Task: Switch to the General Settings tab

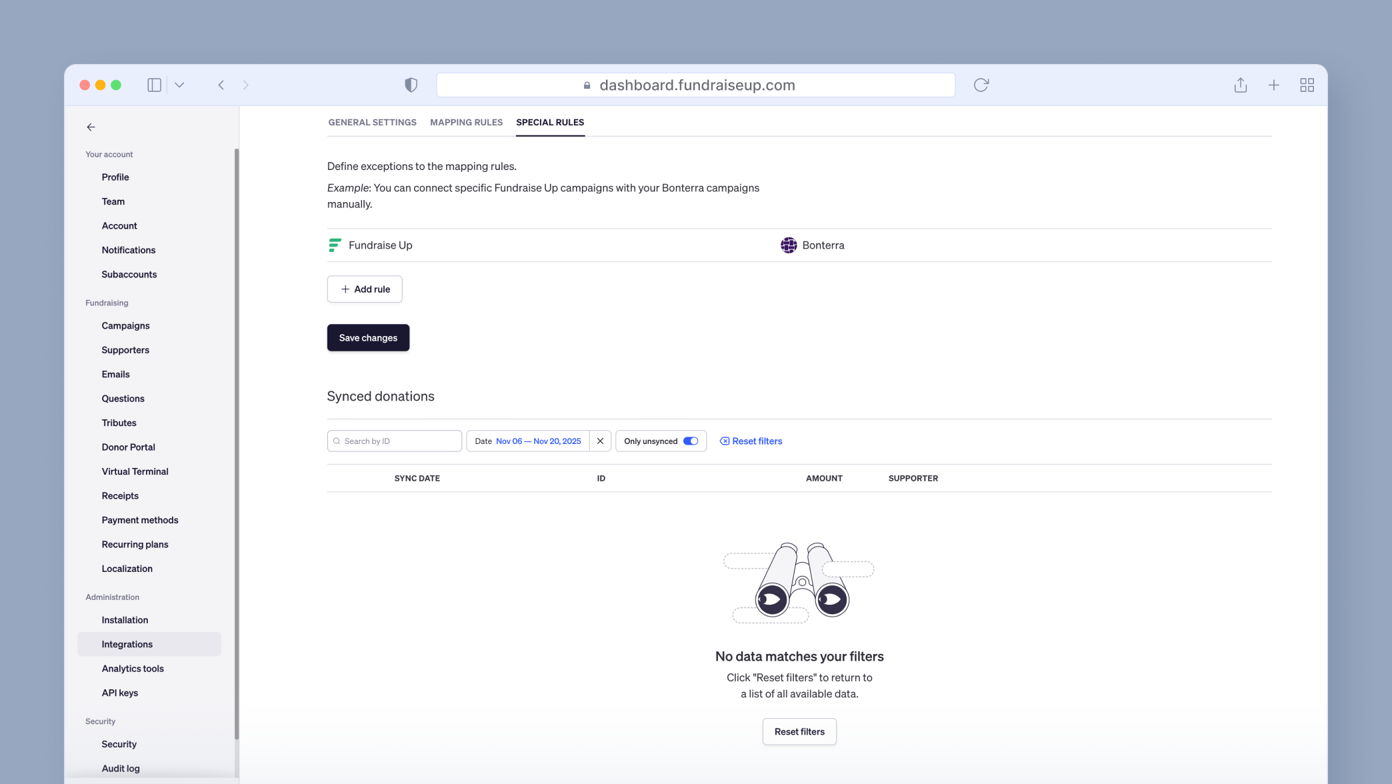Action: pyautogui.click(x=372, y=122)
